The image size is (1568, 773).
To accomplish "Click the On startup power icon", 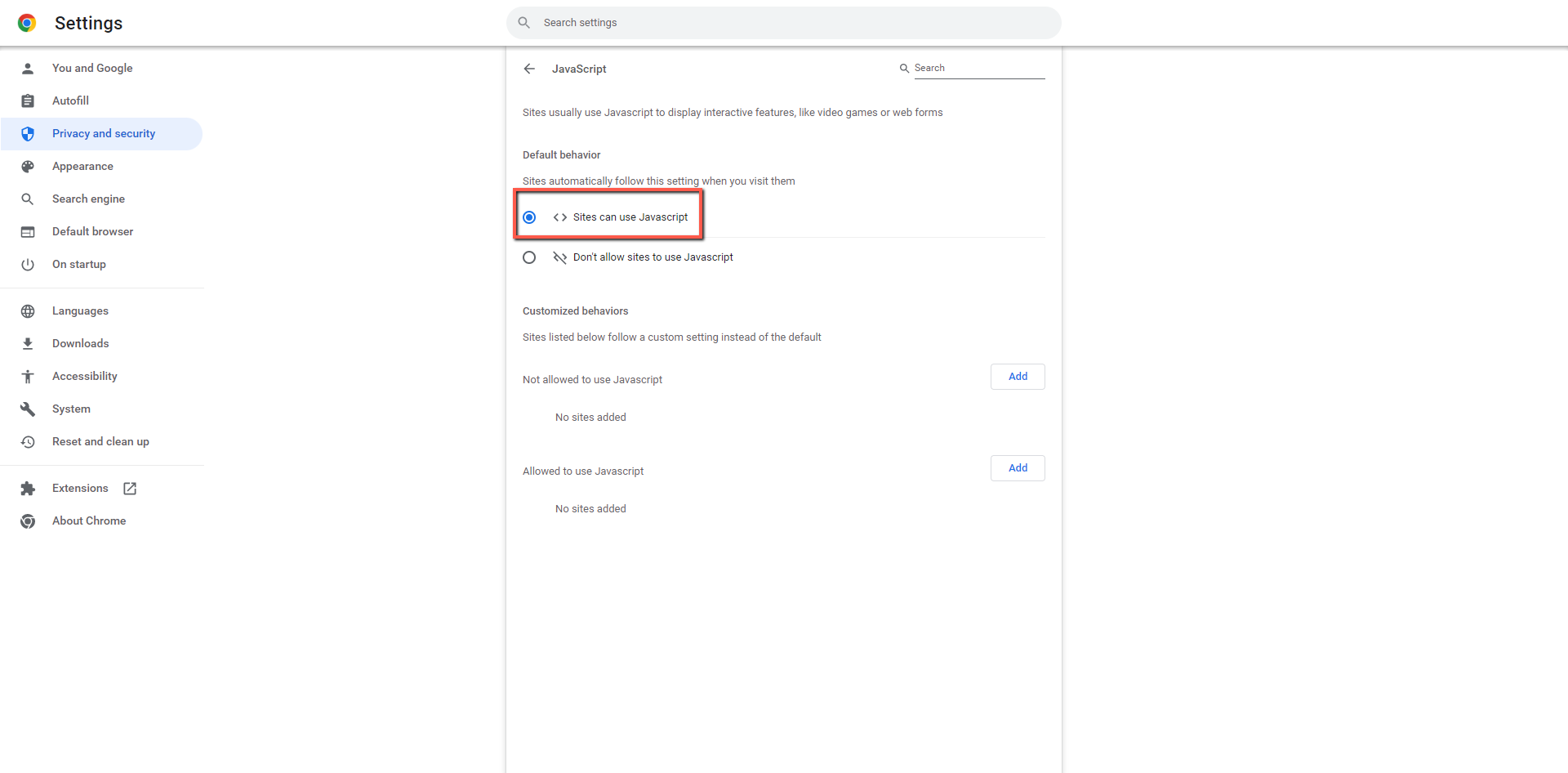I will coord(28,265).
